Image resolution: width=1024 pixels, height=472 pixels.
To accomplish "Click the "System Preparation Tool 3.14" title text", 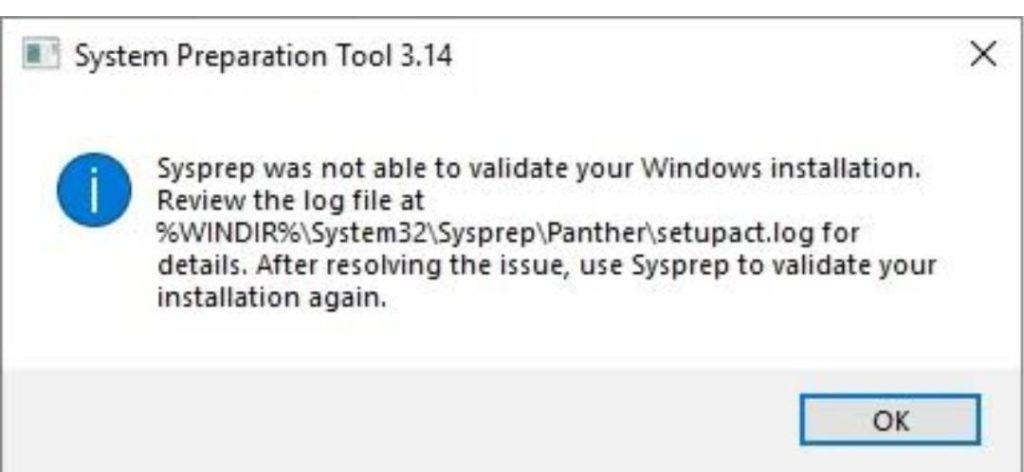I will click(263, 56).
